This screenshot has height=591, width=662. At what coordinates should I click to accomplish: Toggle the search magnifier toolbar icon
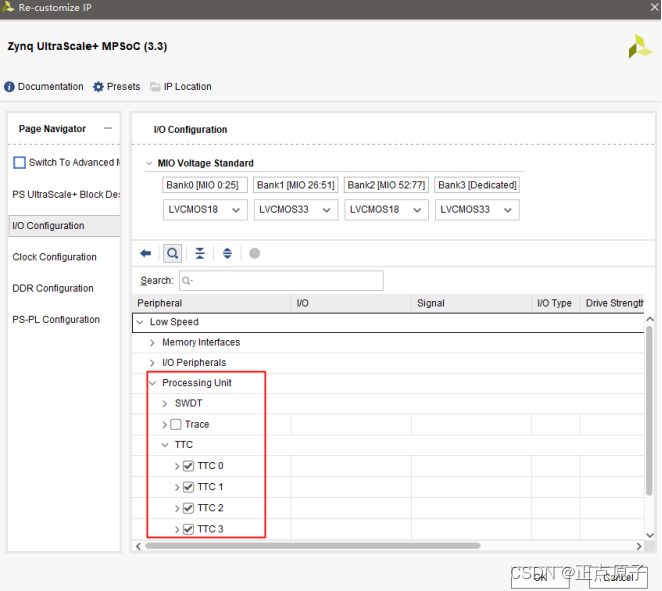(173, 253)
